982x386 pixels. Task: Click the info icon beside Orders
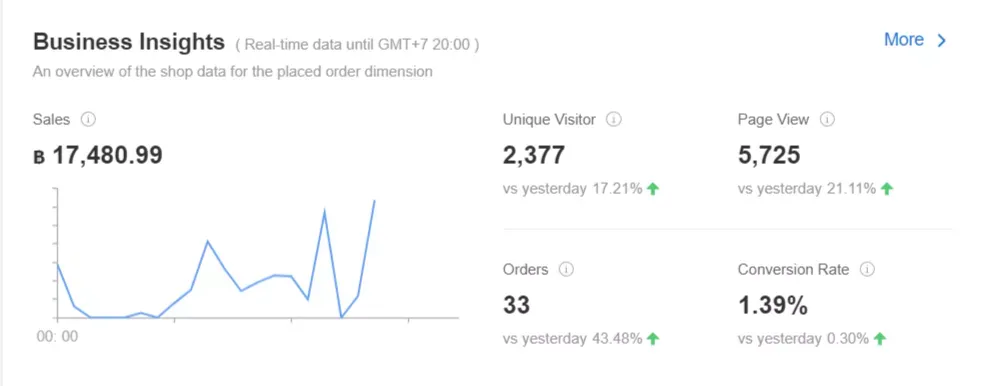pos(566,269)
